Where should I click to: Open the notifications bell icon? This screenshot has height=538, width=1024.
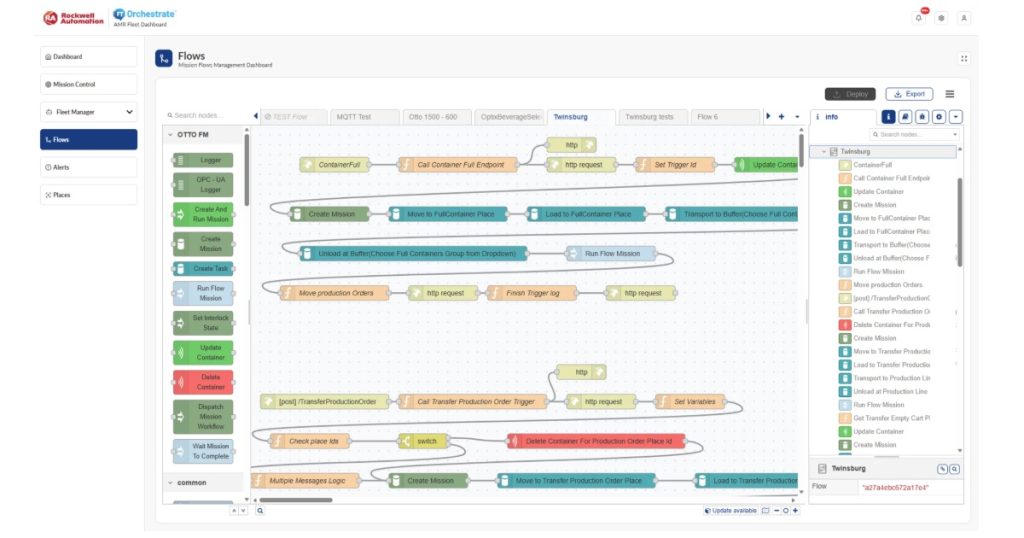click(x=919, y=18)
